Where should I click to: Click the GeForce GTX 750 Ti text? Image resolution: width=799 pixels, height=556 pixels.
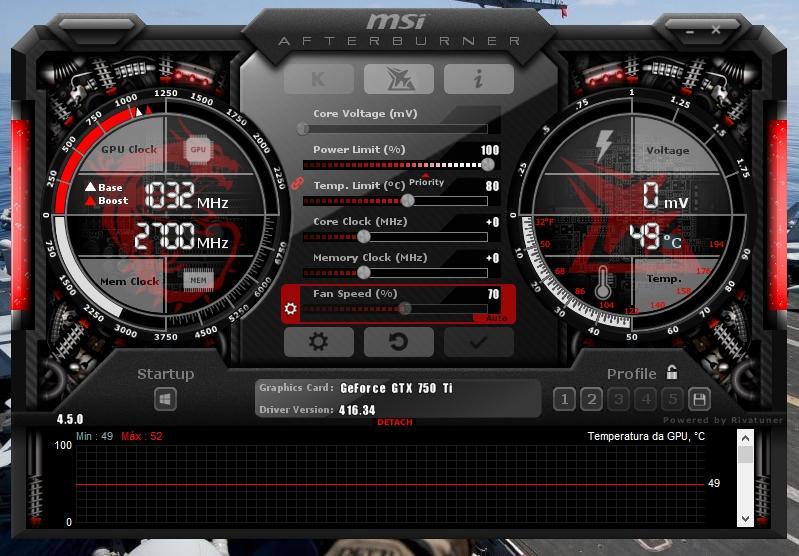(x=396, y=388)
